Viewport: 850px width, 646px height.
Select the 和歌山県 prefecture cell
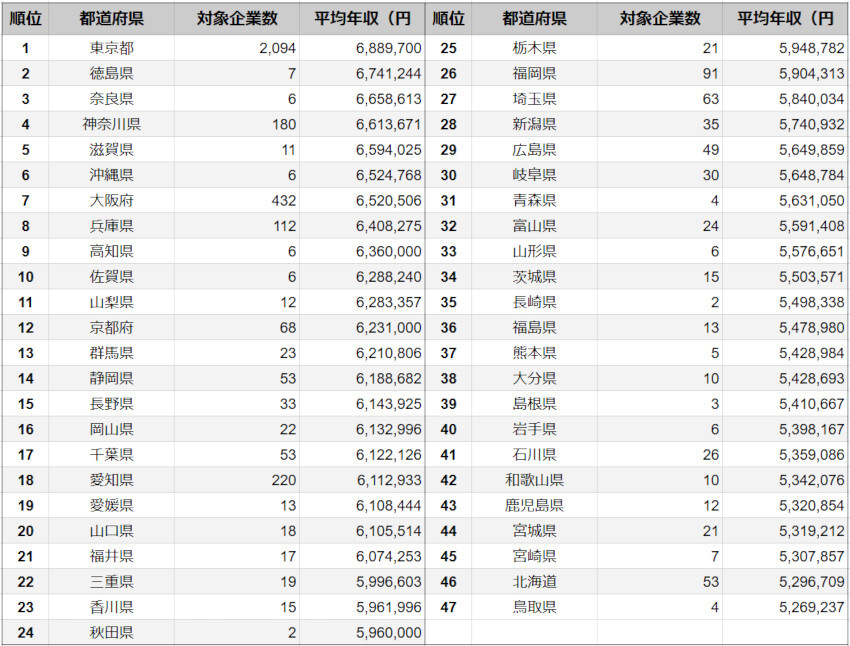point(534,480)
